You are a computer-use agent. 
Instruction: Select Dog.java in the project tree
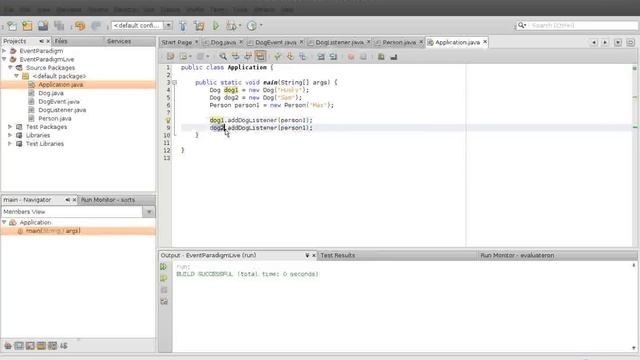[51, 93]
